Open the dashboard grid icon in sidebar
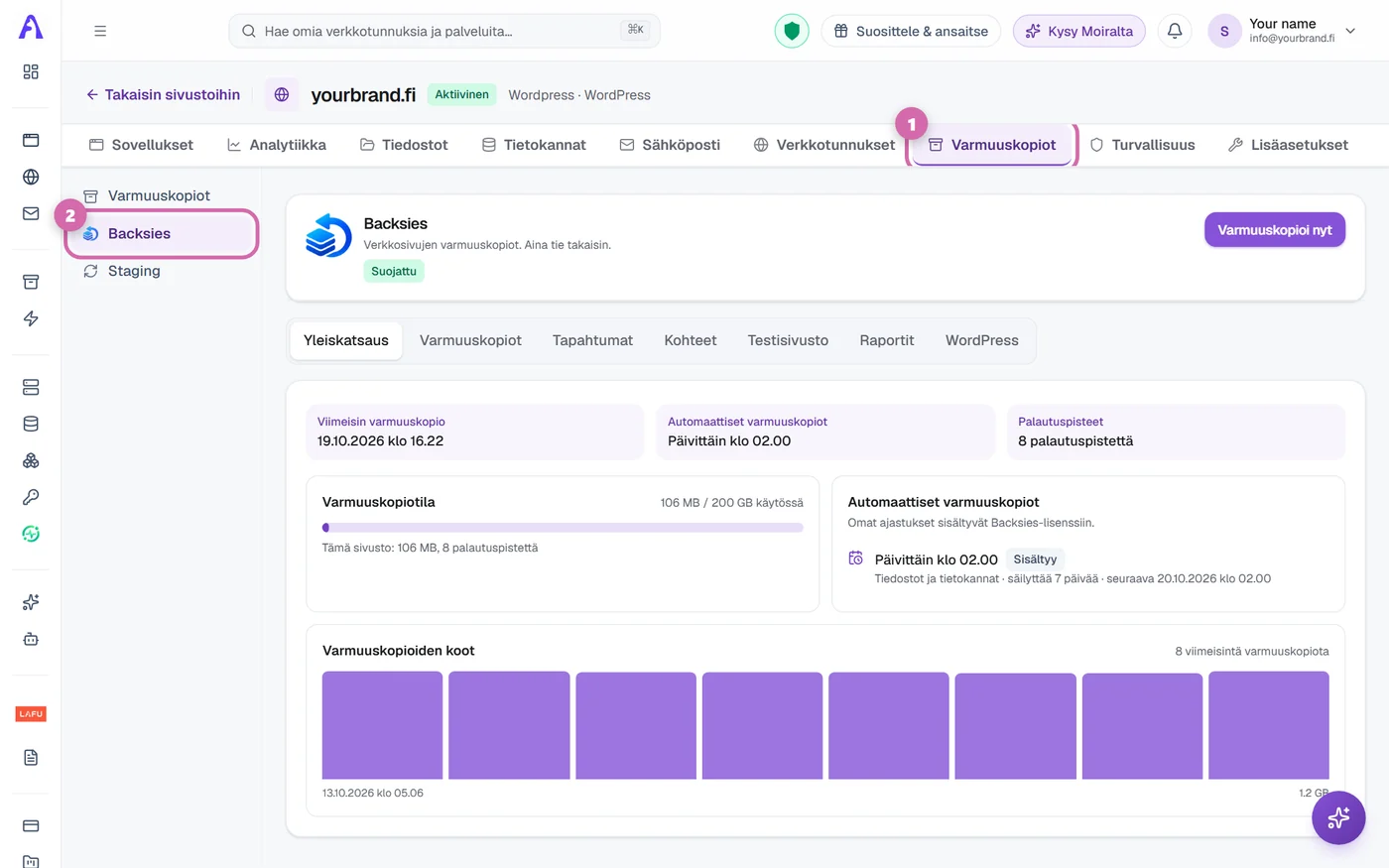Screen dimensions: 1389x868 (x=31, y=71)
